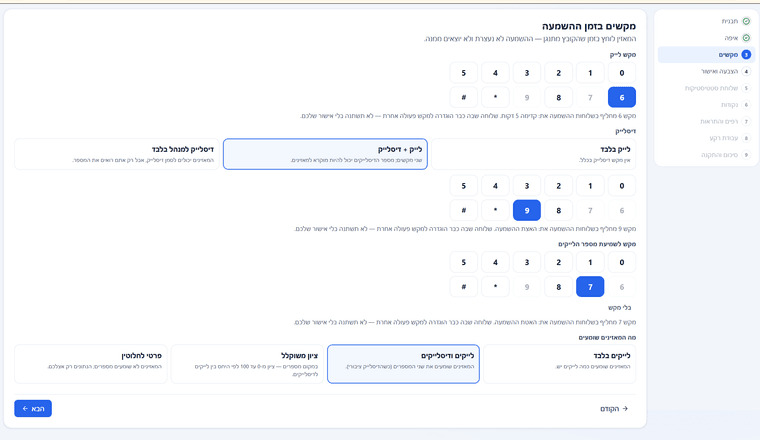Screen dimensions: 760x440
Task: Select the לייקים ודיסלייקים listeners card
Action: (403, 364)
